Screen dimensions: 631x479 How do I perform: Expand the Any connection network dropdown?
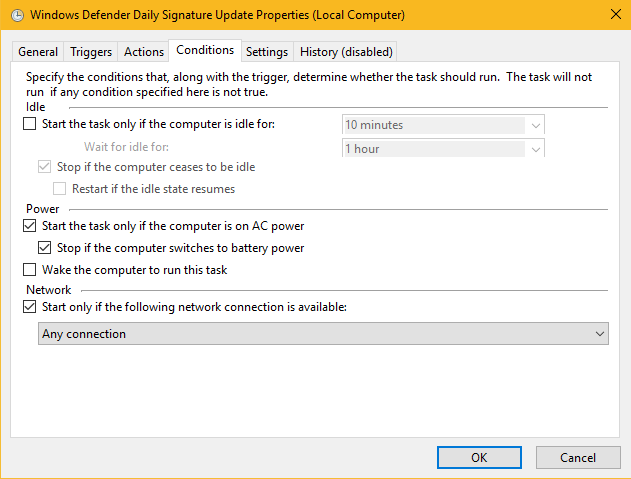(x=323, y=334)
